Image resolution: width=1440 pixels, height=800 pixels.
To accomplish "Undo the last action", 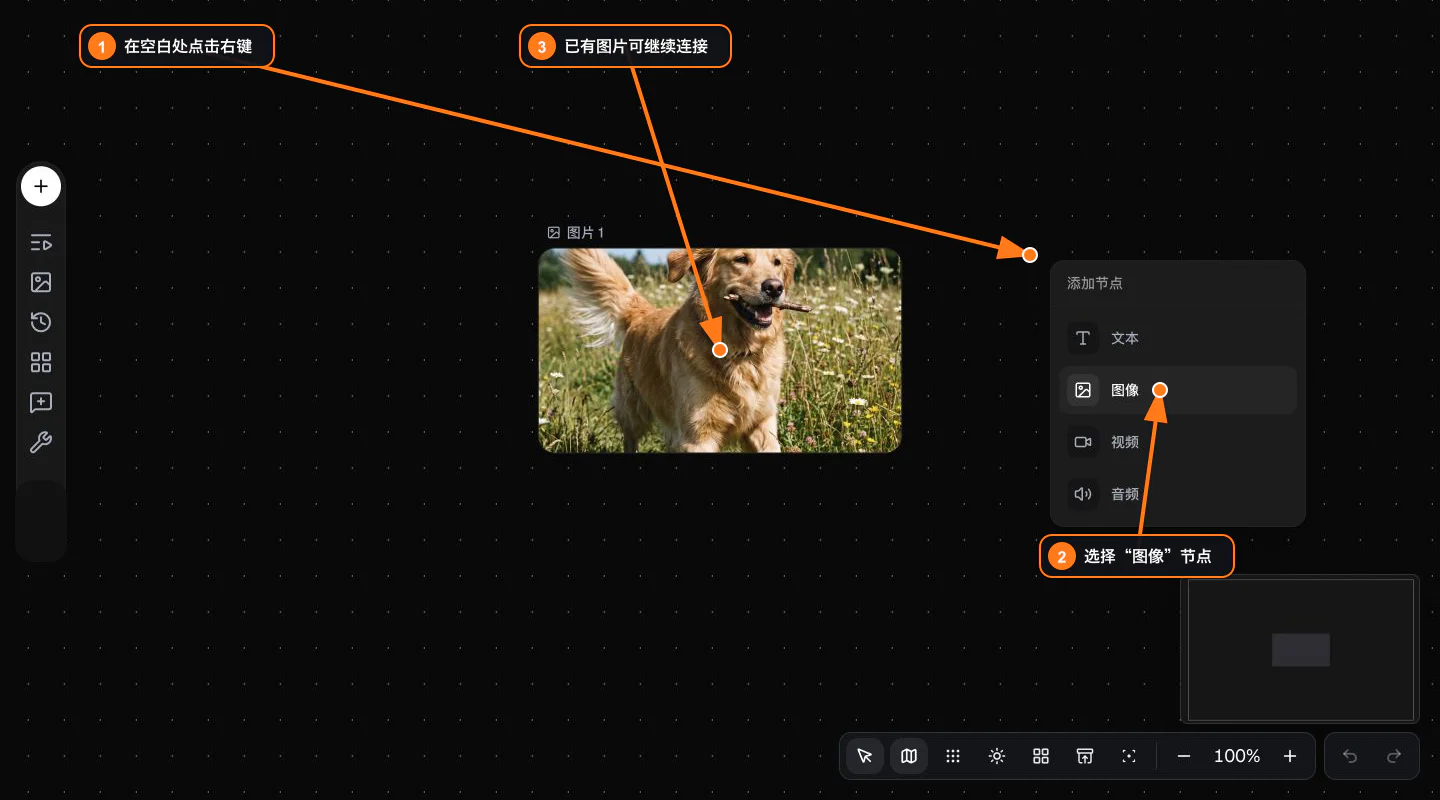I will pos(1350,756).
